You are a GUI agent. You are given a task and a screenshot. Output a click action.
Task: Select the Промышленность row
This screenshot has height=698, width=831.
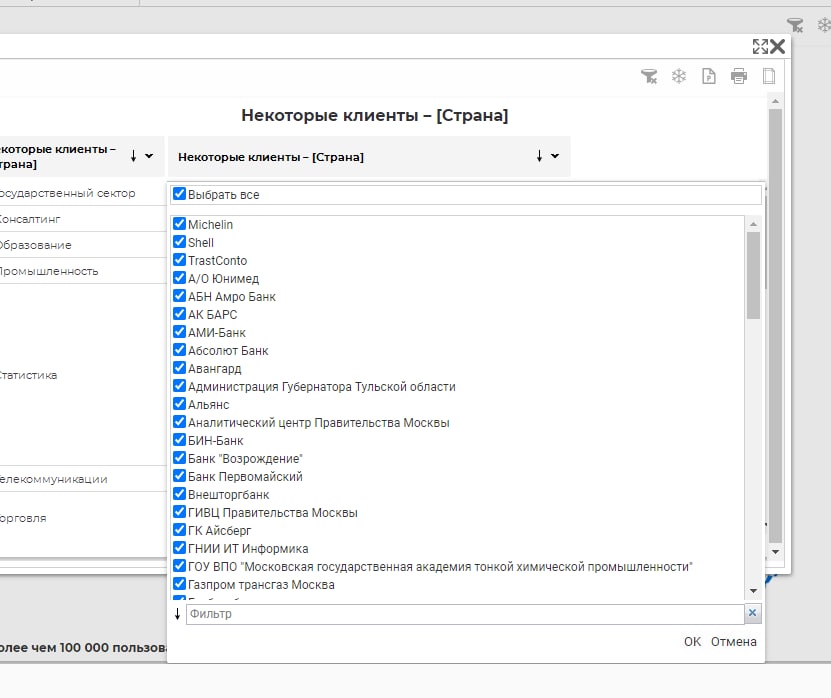pyautogui.click(x=82, y=271)
